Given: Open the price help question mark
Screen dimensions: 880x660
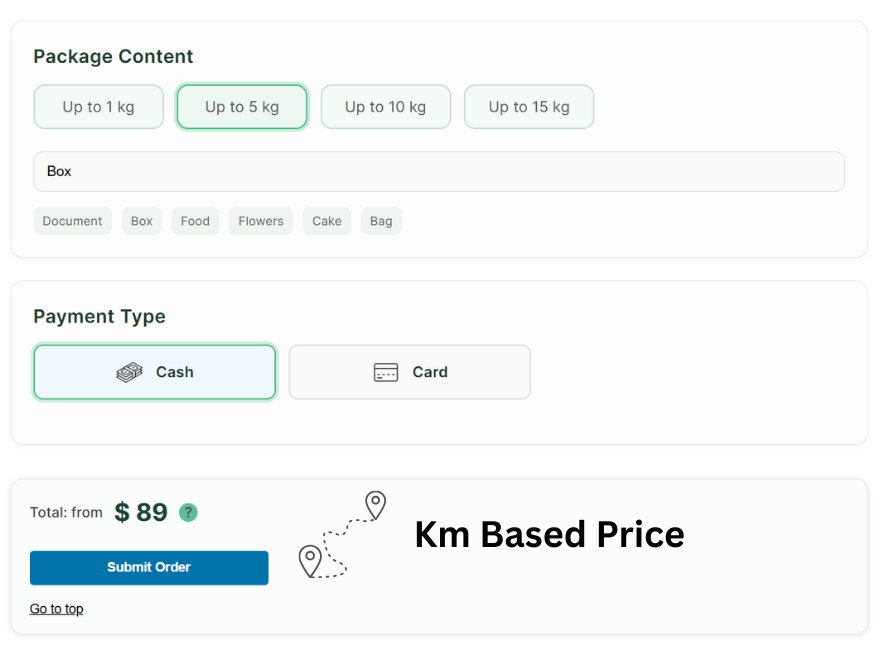Looking at the screenshot, I should point(188,513).
